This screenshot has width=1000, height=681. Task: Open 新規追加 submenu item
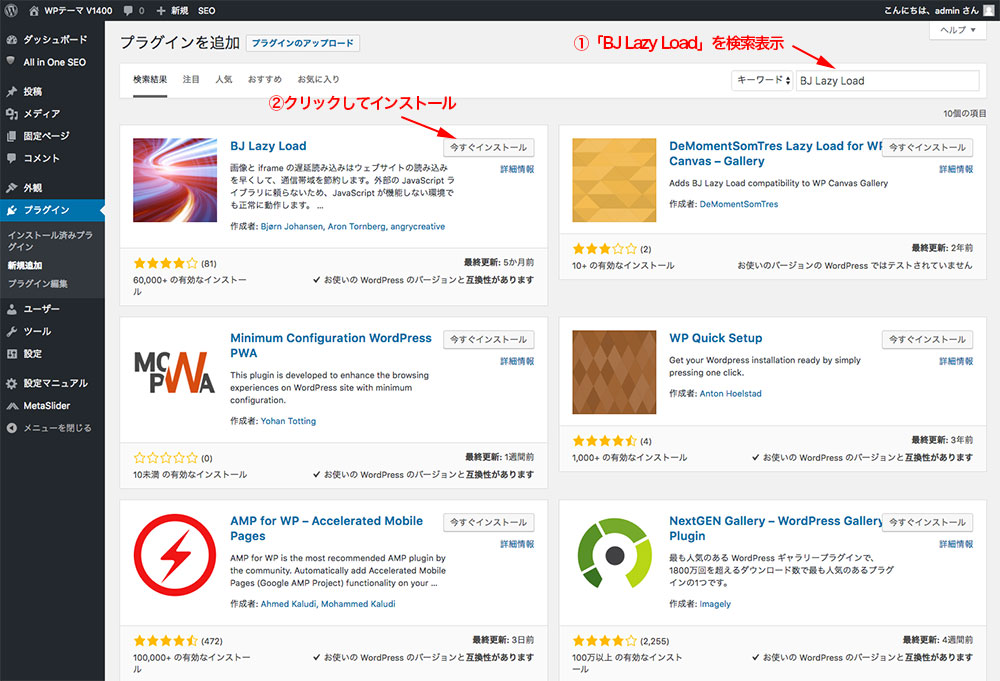pyautogui.click(x=25, y=265)
